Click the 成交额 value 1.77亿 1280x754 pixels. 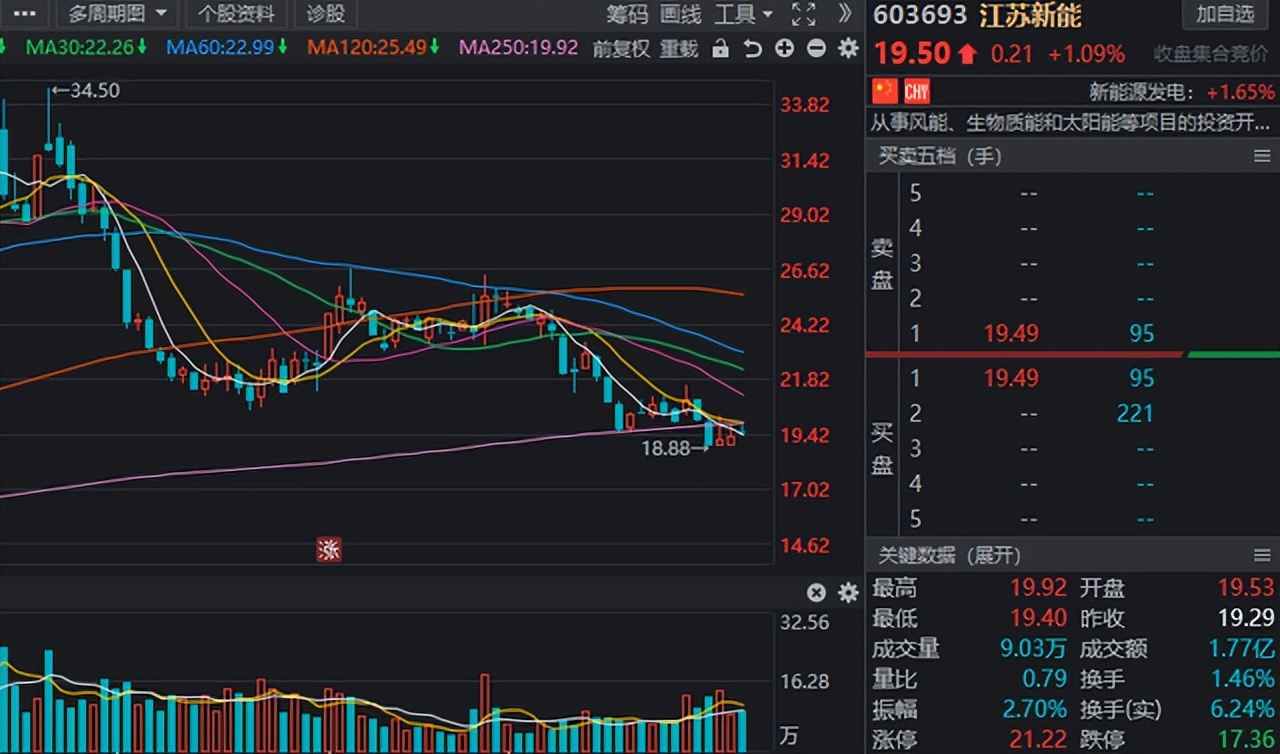coord(1241,649)
